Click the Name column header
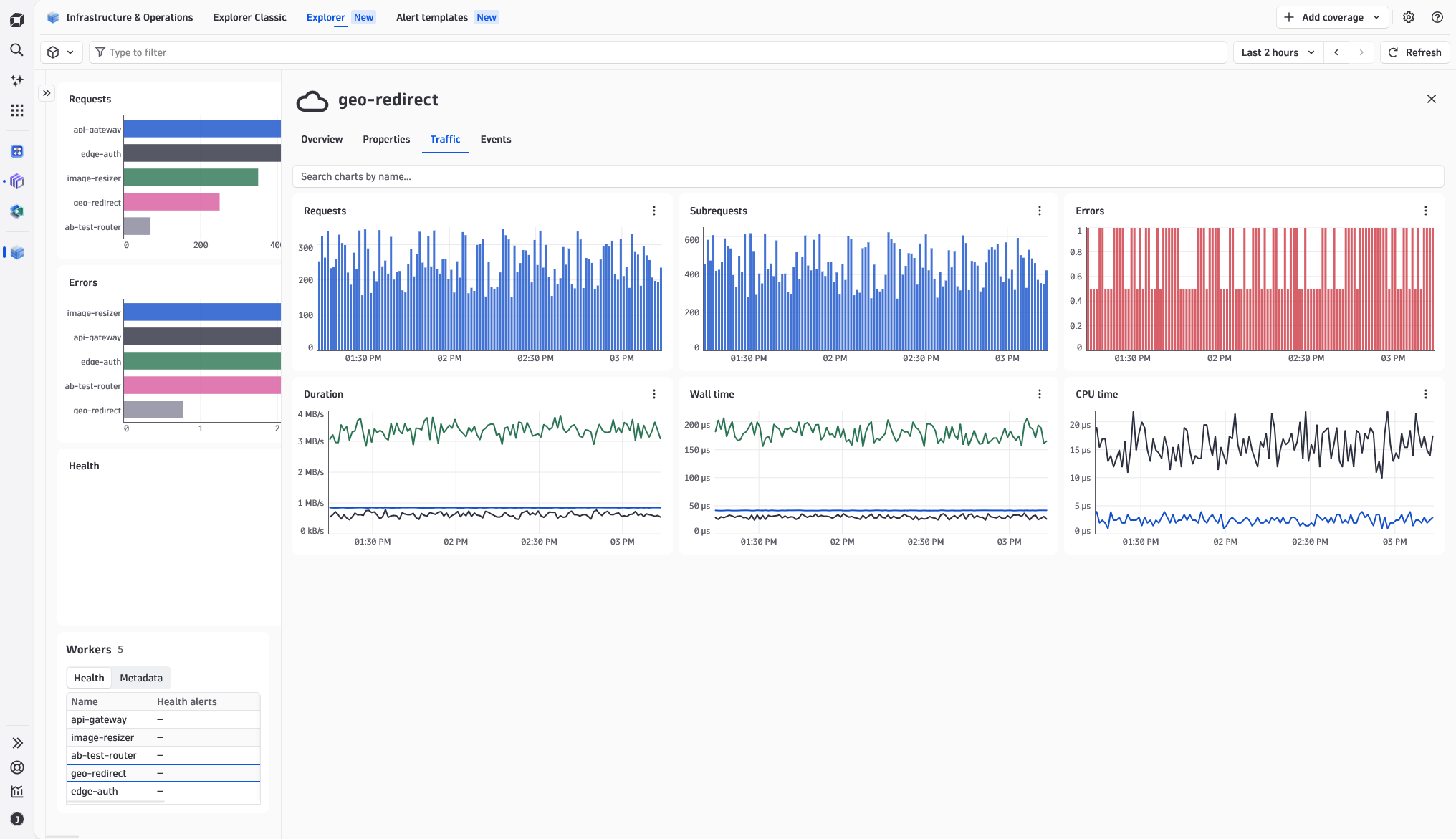Screen dimensions: 1456x839 (110, 701)
